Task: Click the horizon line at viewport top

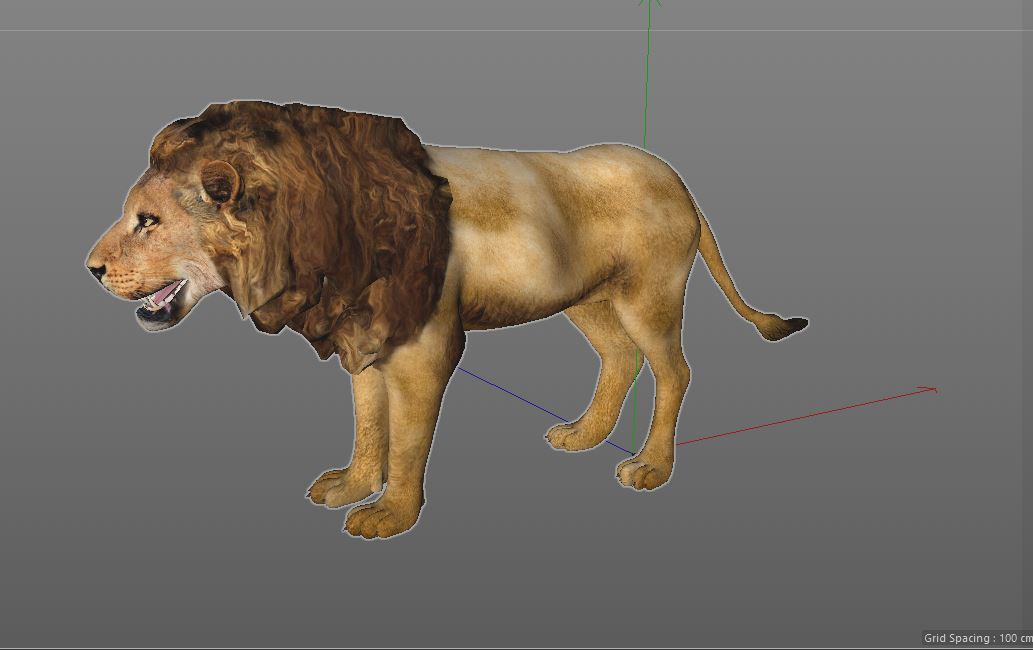Action: pos(516,30)
